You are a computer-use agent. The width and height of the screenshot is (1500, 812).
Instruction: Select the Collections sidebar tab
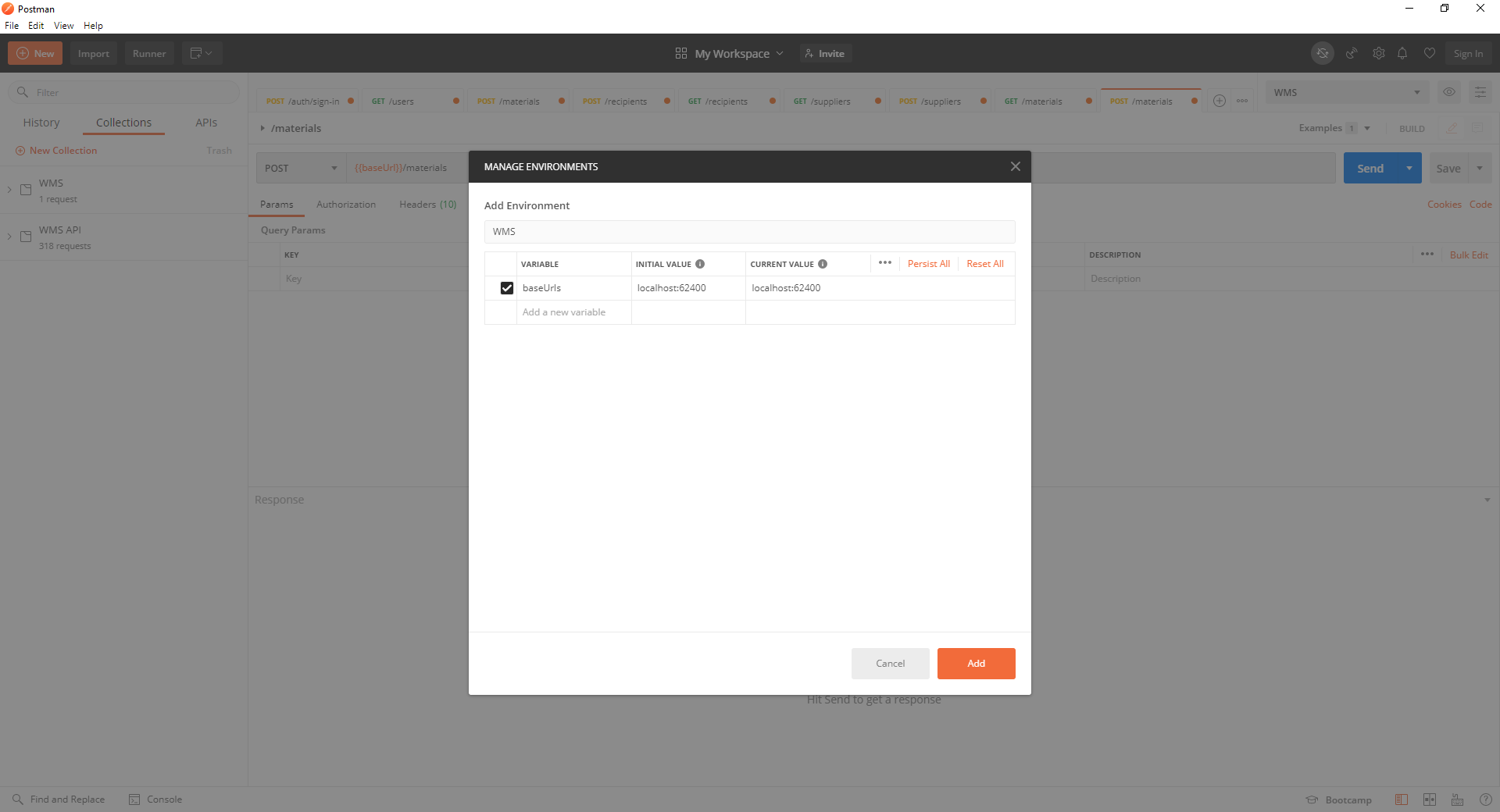[x=123, y=123]
